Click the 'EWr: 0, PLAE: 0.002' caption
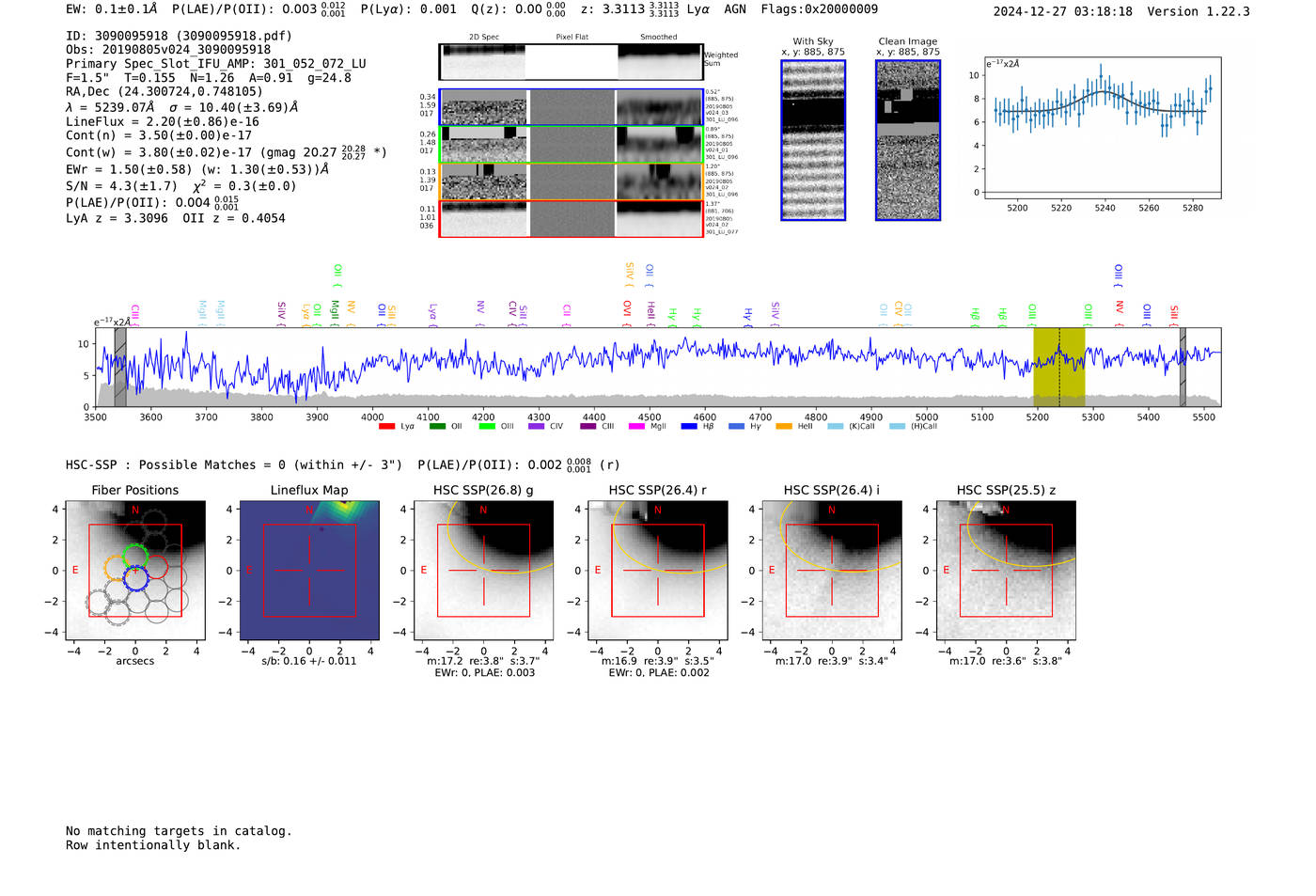Viewport: 1316px width, 896px height. [x=659, y=673]
